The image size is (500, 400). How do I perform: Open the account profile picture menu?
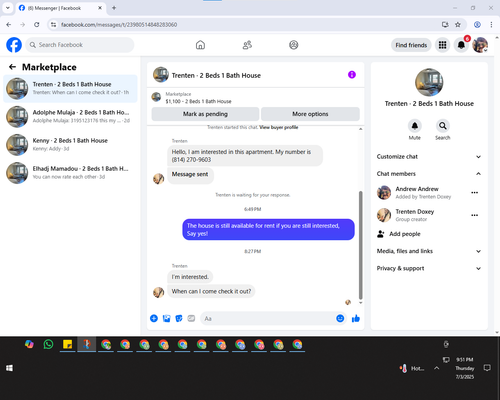click(x=480, y=45)
